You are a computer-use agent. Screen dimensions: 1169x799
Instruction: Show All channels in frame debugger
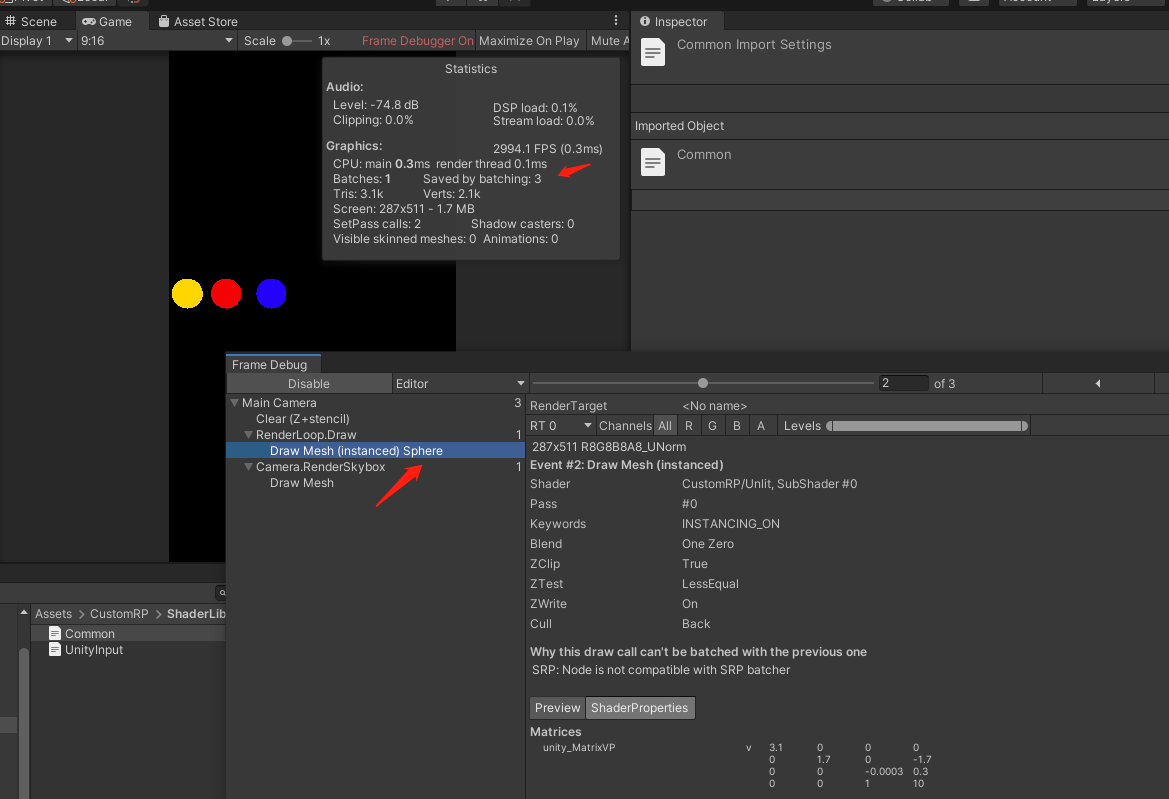[665, 426]
